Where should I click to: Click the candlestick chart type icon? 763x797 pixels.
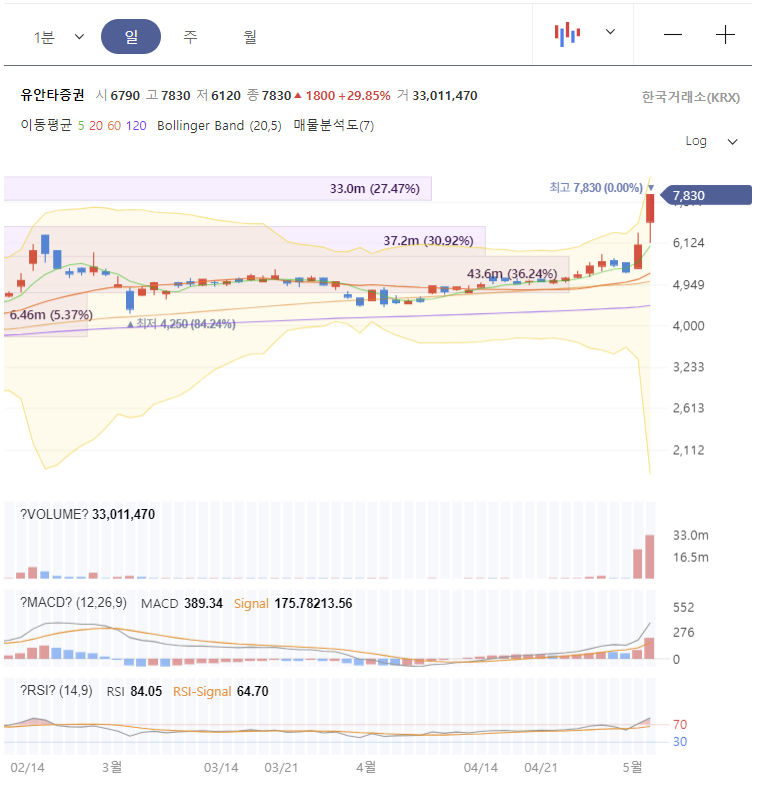coord(567,34)
